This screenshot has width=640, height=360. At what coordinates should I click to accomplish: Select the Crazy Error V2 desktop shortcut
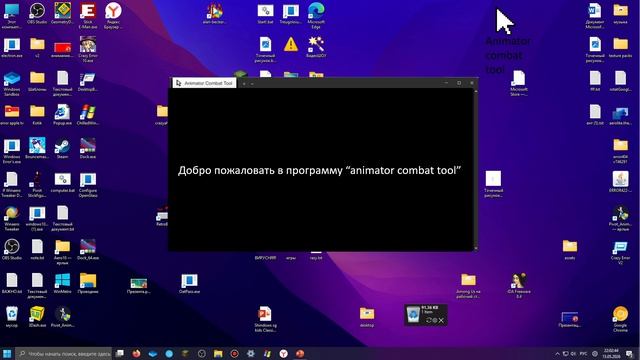[620, 252]
